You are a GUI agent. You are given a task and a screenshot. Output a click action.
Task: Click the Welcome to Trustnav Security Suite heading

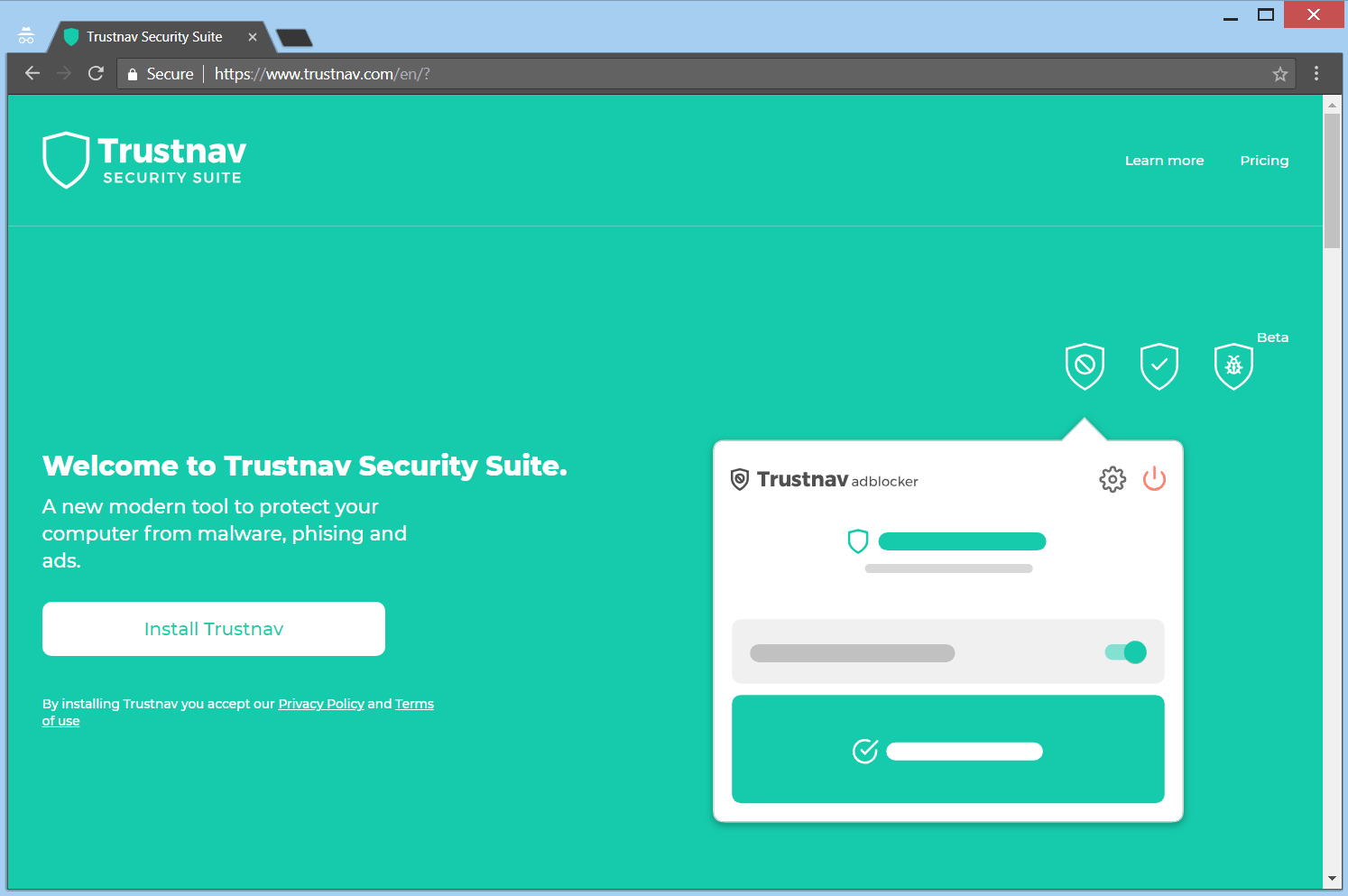click(x=305, y=466)
